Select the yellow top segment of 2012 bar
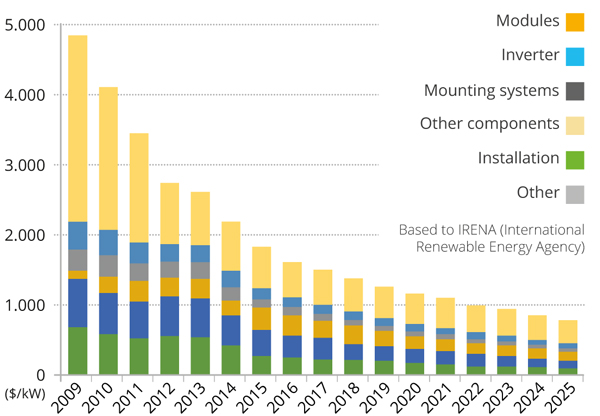This screenshot has height=416, width=600. pos(171,213)
